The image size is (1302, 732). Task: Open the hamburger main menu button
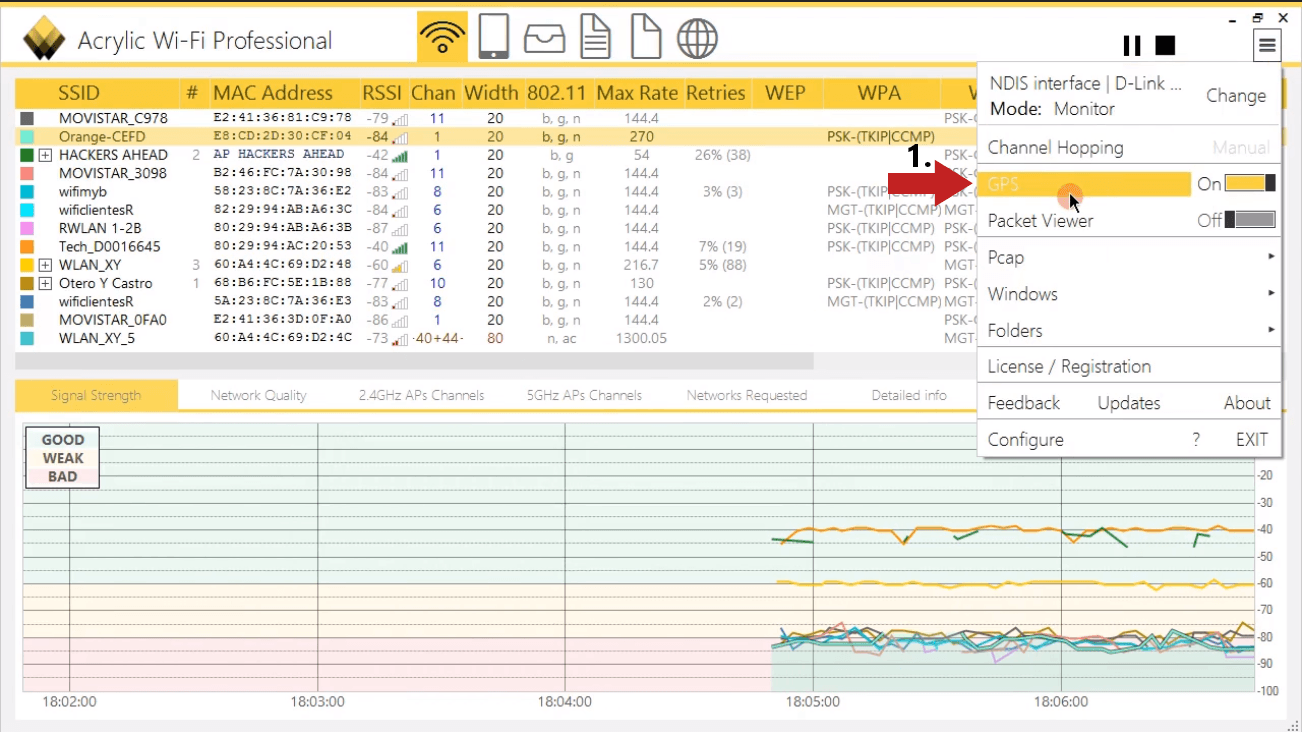coord(1267,45)
